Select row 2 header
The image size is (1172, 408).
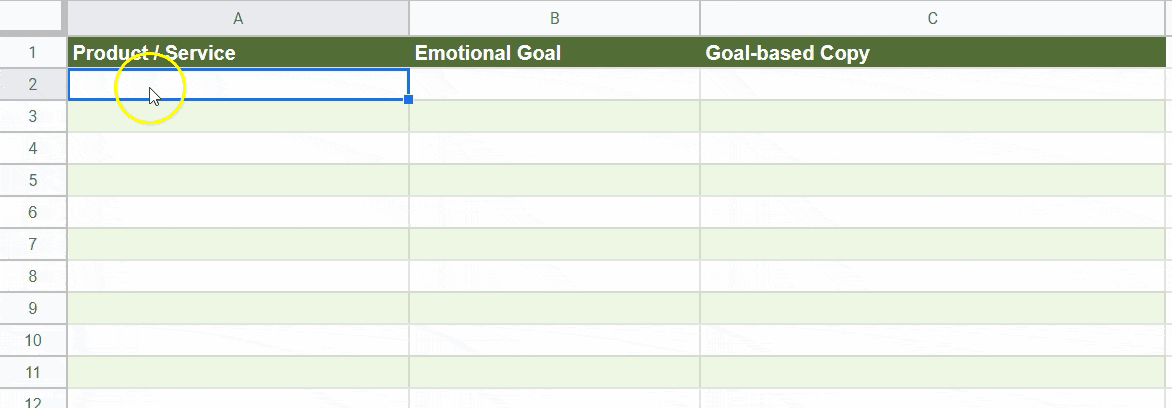(x=33, y=84)
